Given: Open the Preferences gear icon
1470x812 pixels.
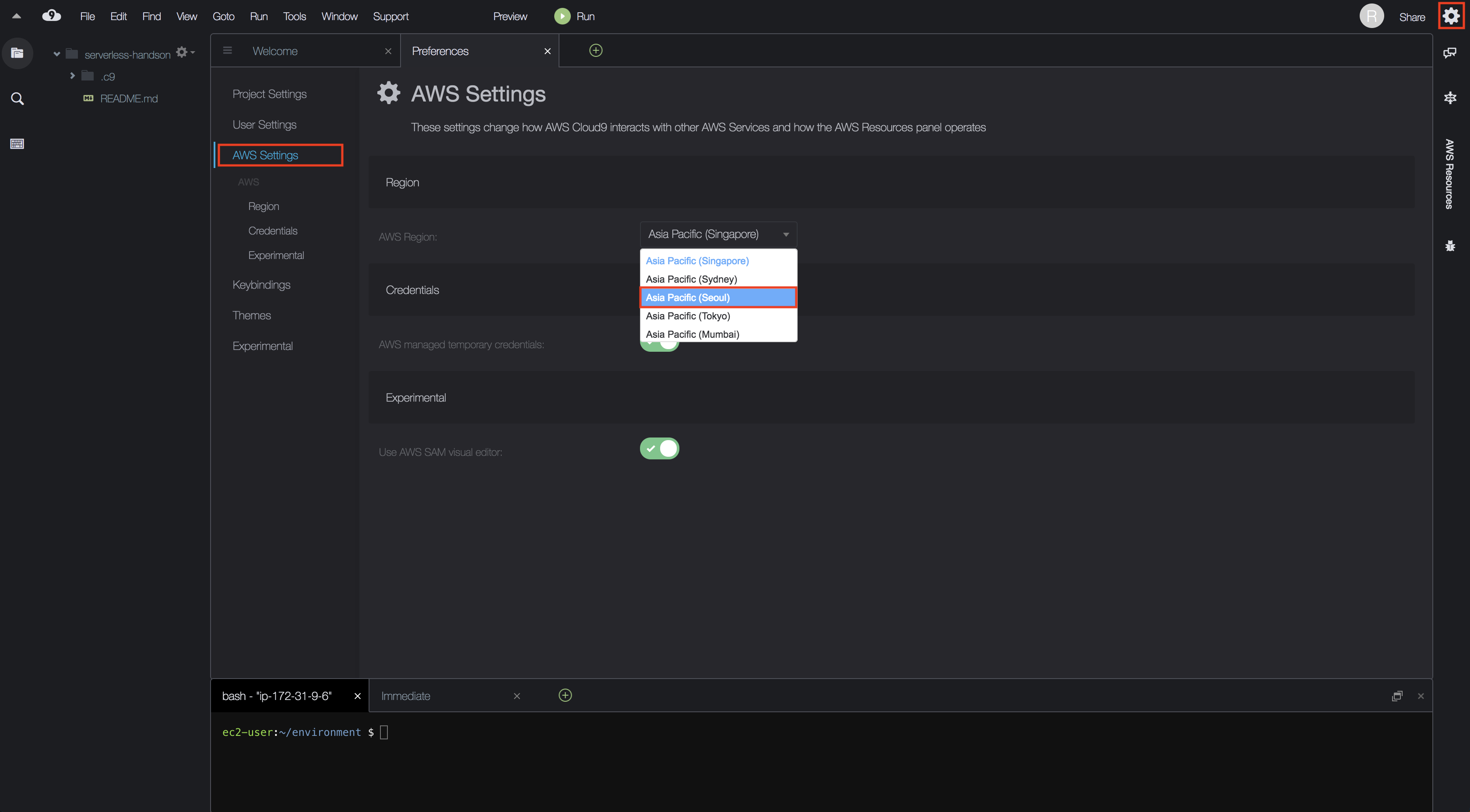Looking at the screenshot, I should coord(1451,16).
